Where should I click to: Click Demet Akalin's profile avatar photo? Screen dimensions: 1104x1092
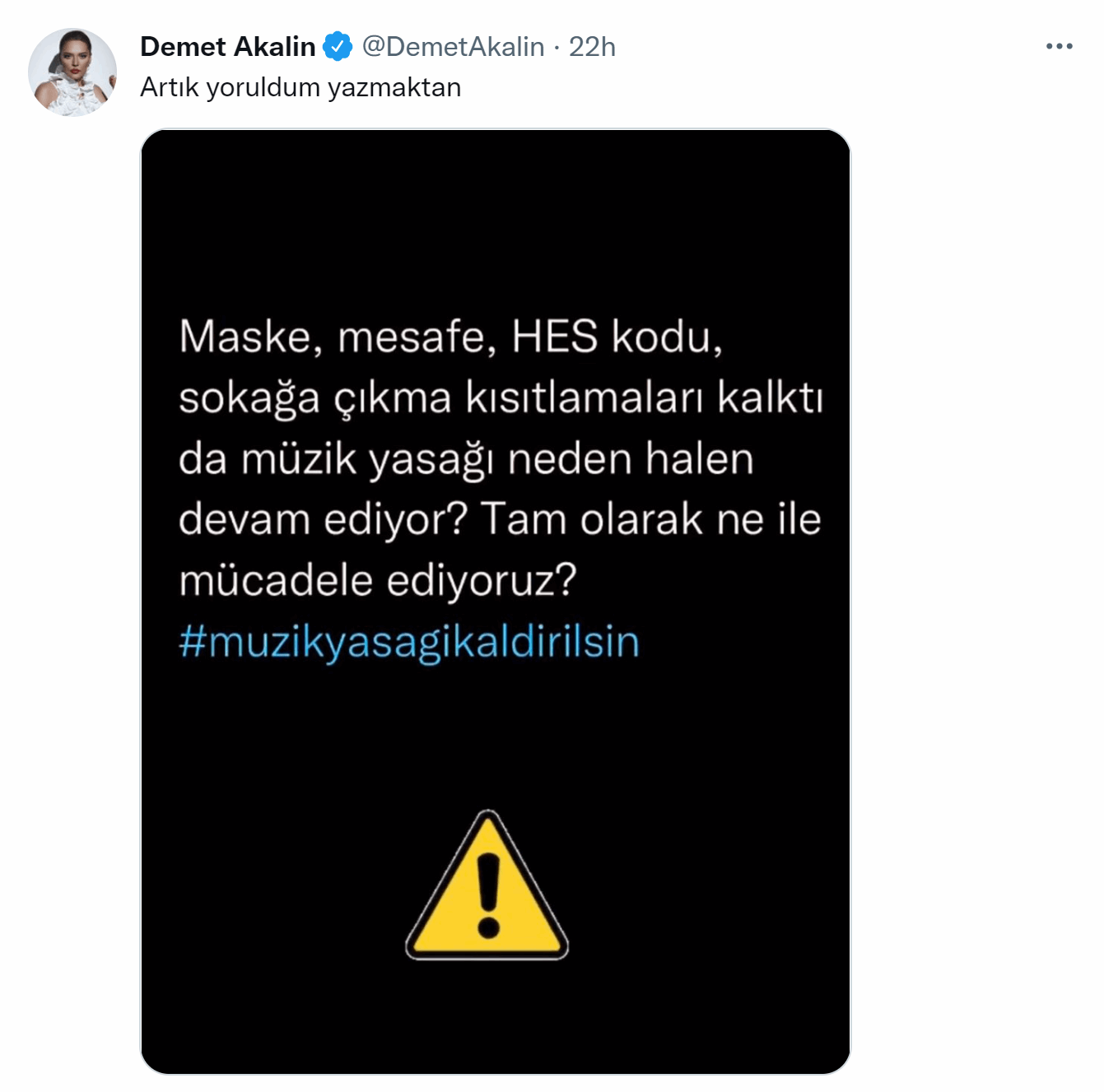click(x=72, y=72)
